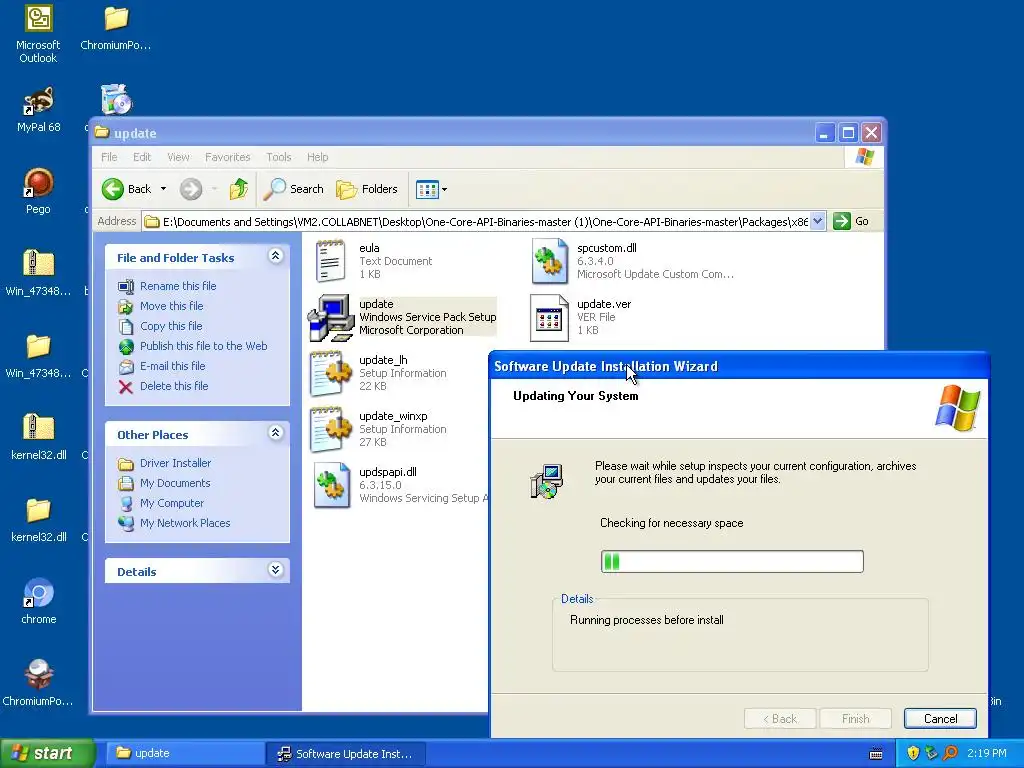Image resolution: width=1024 pixels, height=768 pixels.
Task: Open the Back history dropdown arrow
Action: [x=163, y=189]
